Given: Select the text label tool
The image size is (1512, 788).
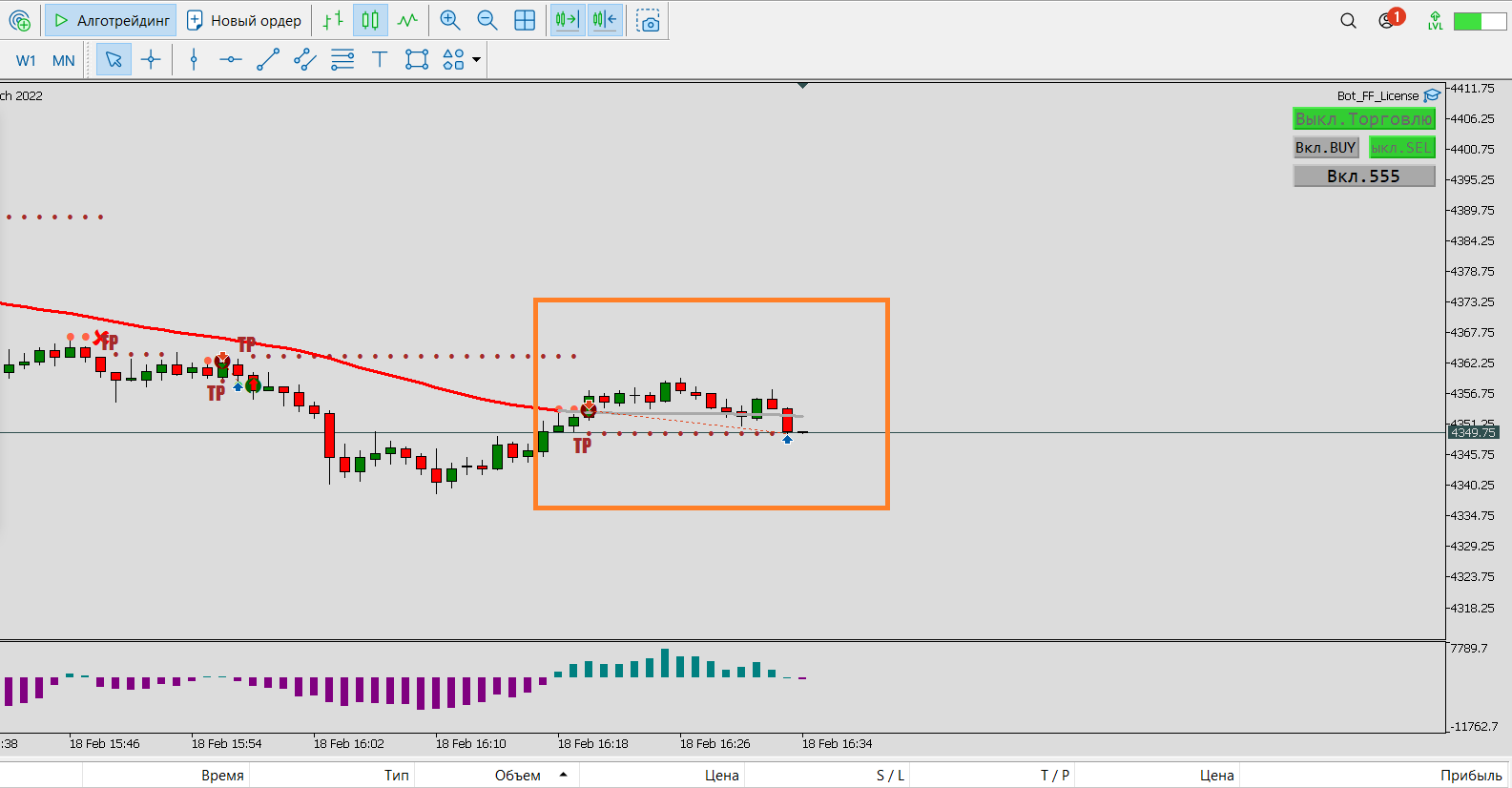Looking at the screenshot, I should (380, 60).
